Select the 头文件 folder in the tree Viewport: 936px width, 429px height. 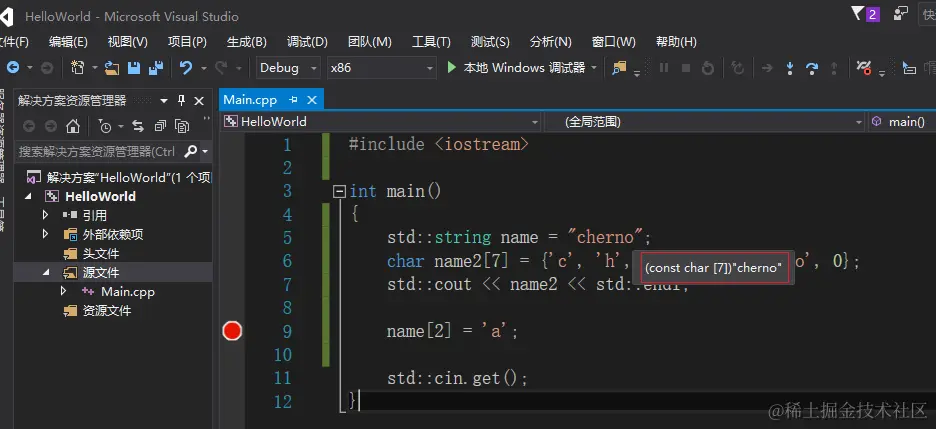pyautogui.click(x=101, y=254)
